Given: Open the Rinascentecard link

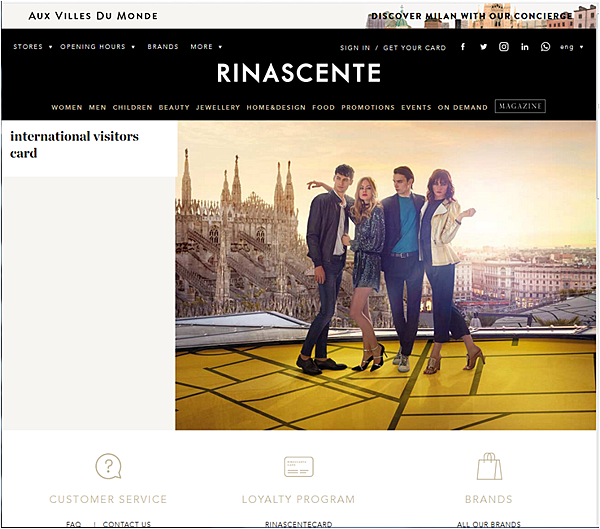Looking at the screenshot, I should 298,524.
